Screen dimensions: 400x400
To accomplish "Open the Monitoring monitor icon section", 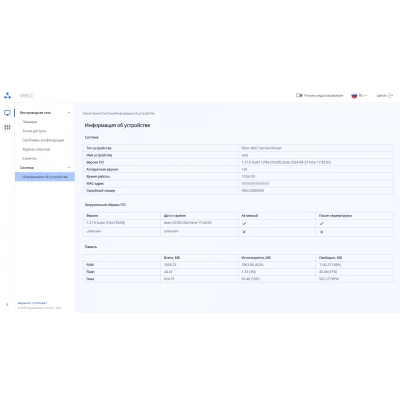I will pos(7,113).
